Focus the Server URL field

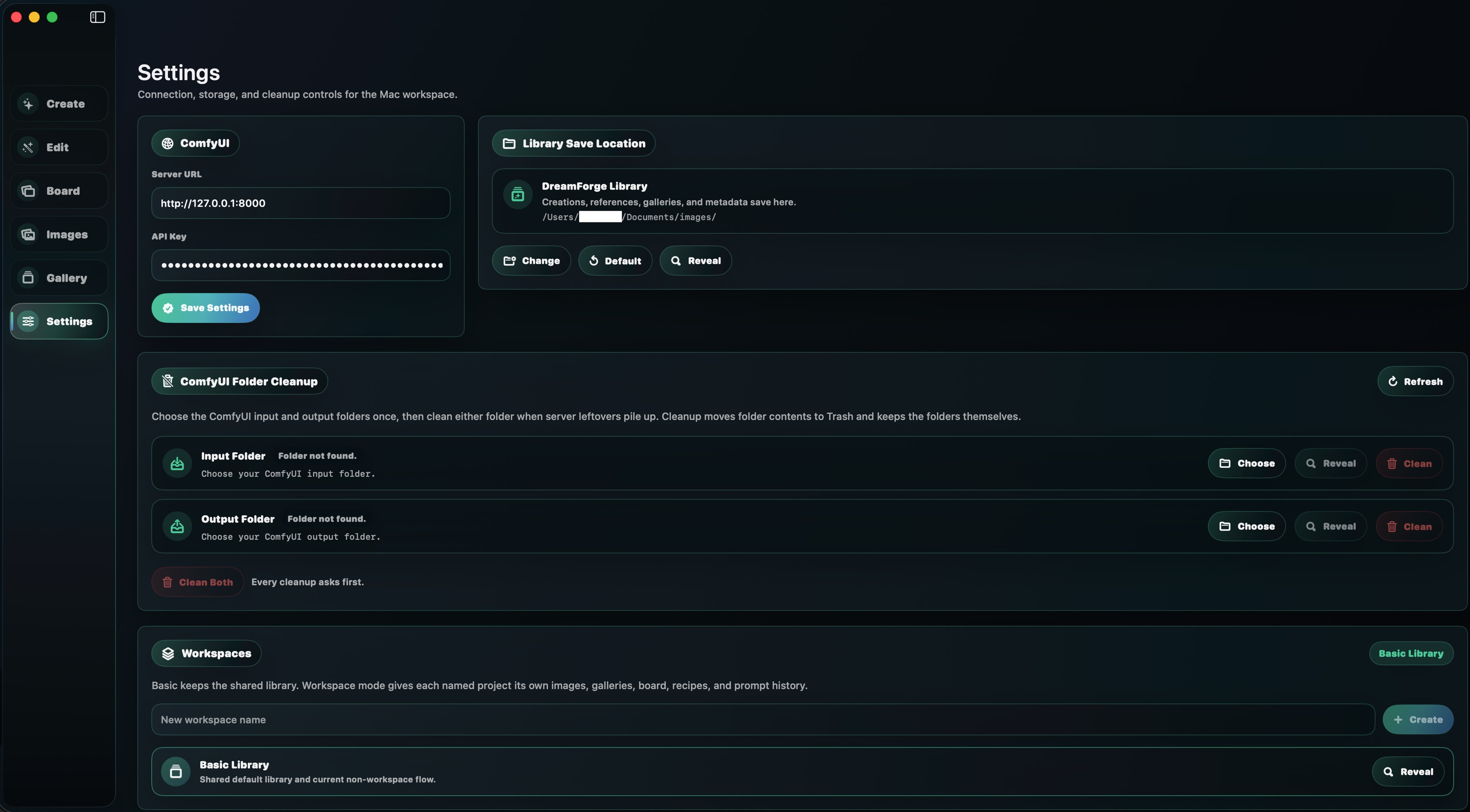pos(301,203)
